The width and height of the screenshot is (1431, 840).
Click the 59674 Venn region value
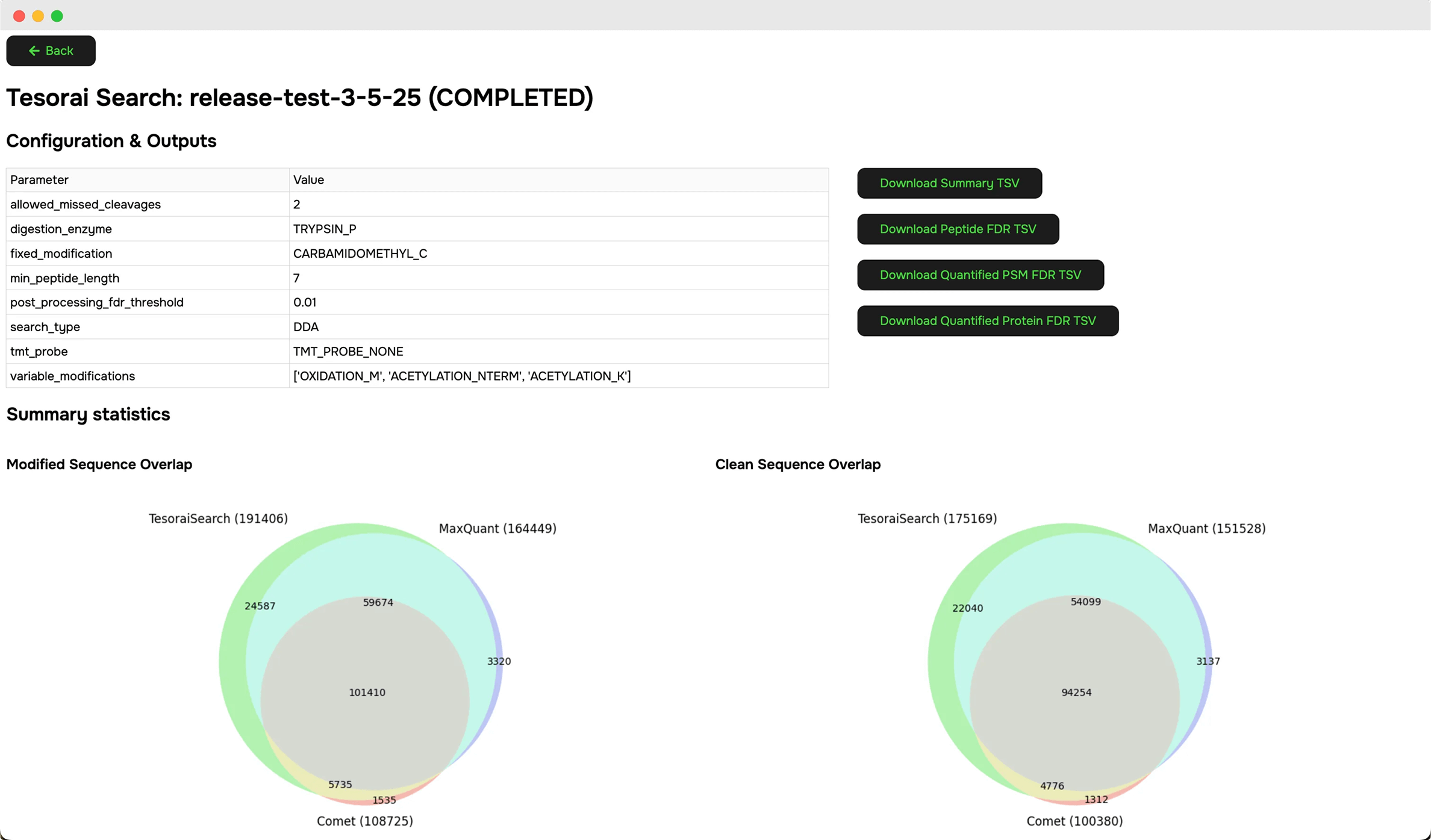pos(378,602)
